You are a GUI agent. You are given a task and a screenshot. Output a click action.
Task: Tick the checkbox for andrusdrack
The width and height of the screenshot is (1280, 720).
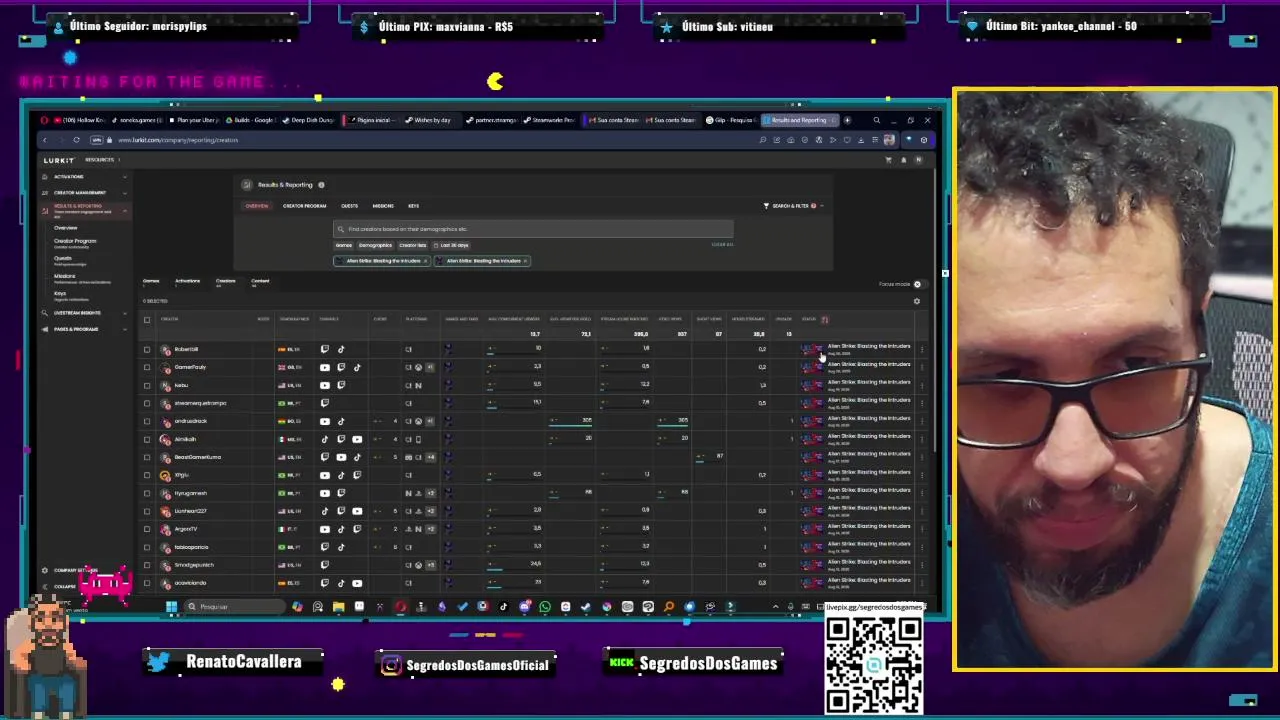pos(147,421)
